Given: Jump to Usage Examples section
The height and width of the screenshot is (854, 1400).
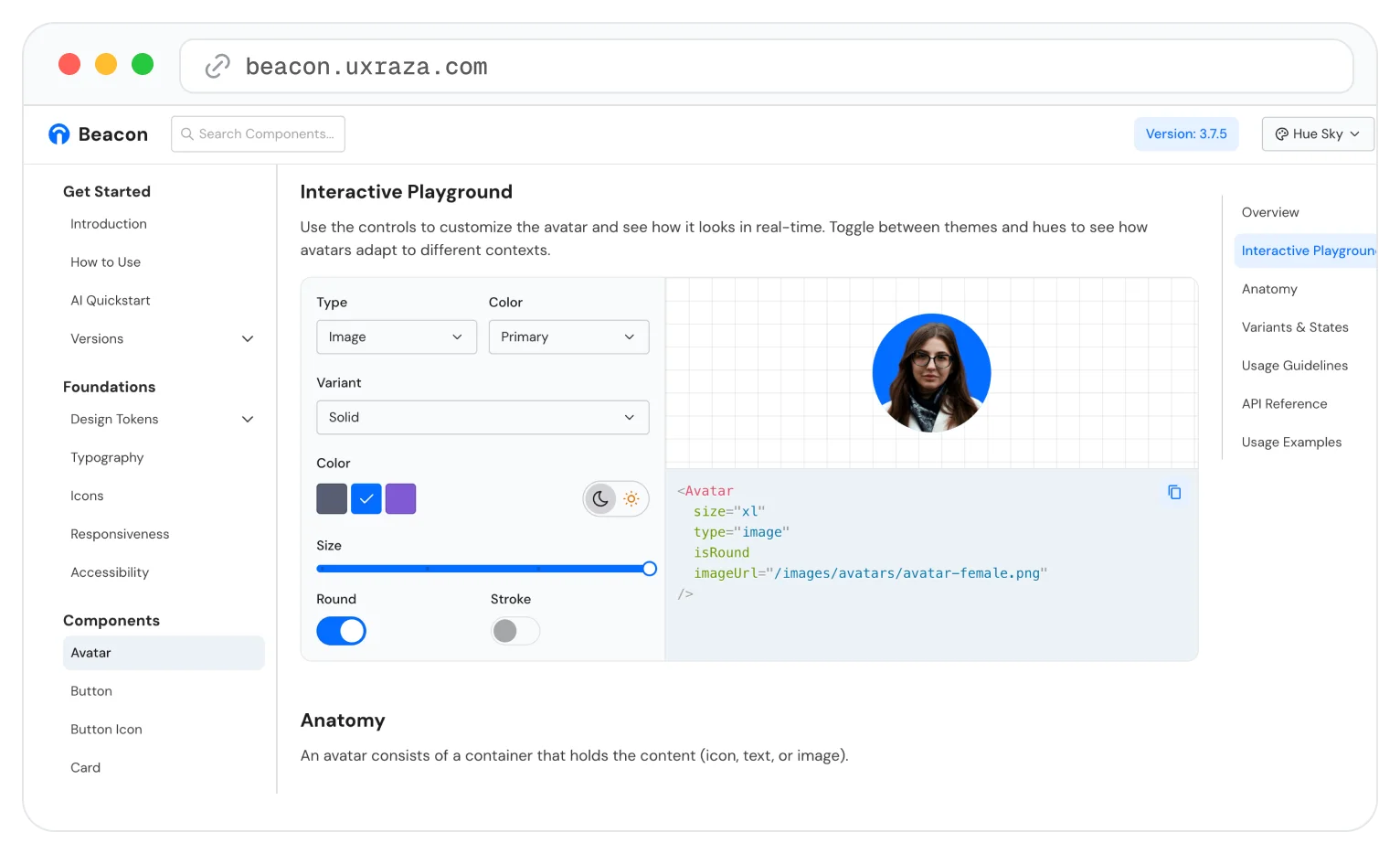Looking at the screenshot, I should (x=1291, y=443).
